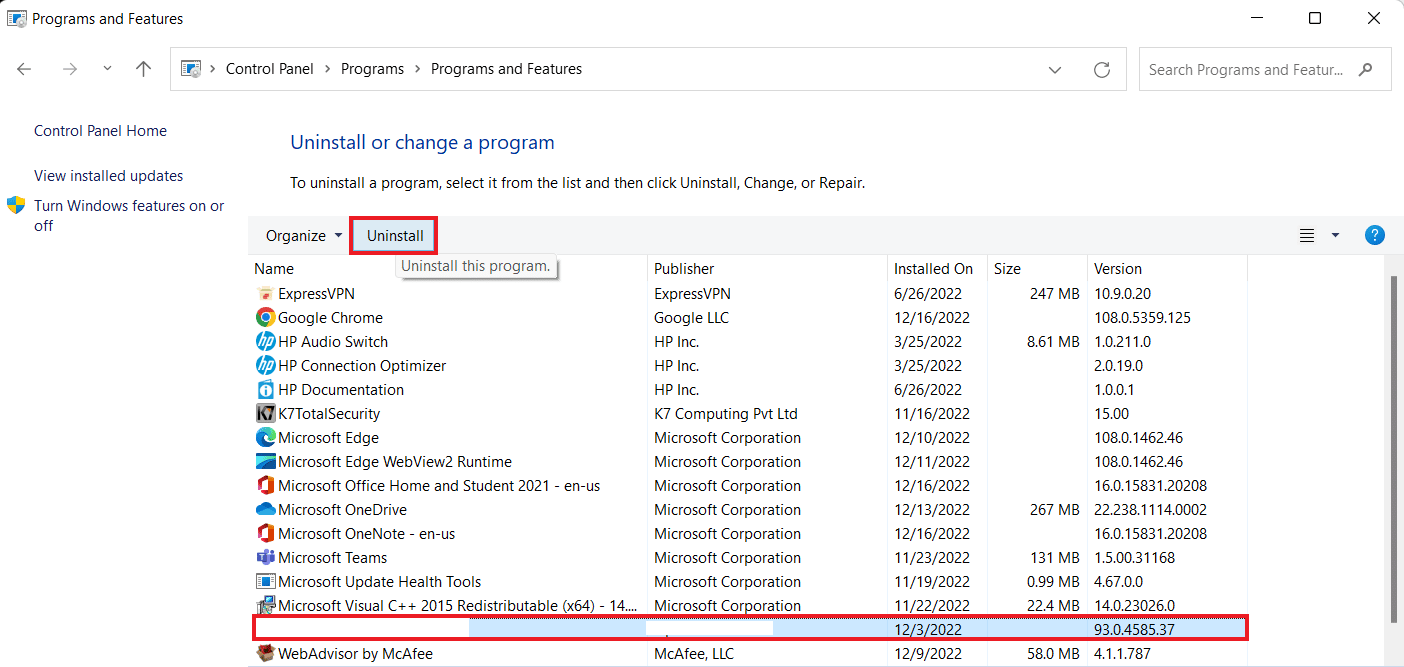Click the Google Chrome icon in list
Image resolution: width=1404 pixels, height=667 pixels.
pos(265,318)
